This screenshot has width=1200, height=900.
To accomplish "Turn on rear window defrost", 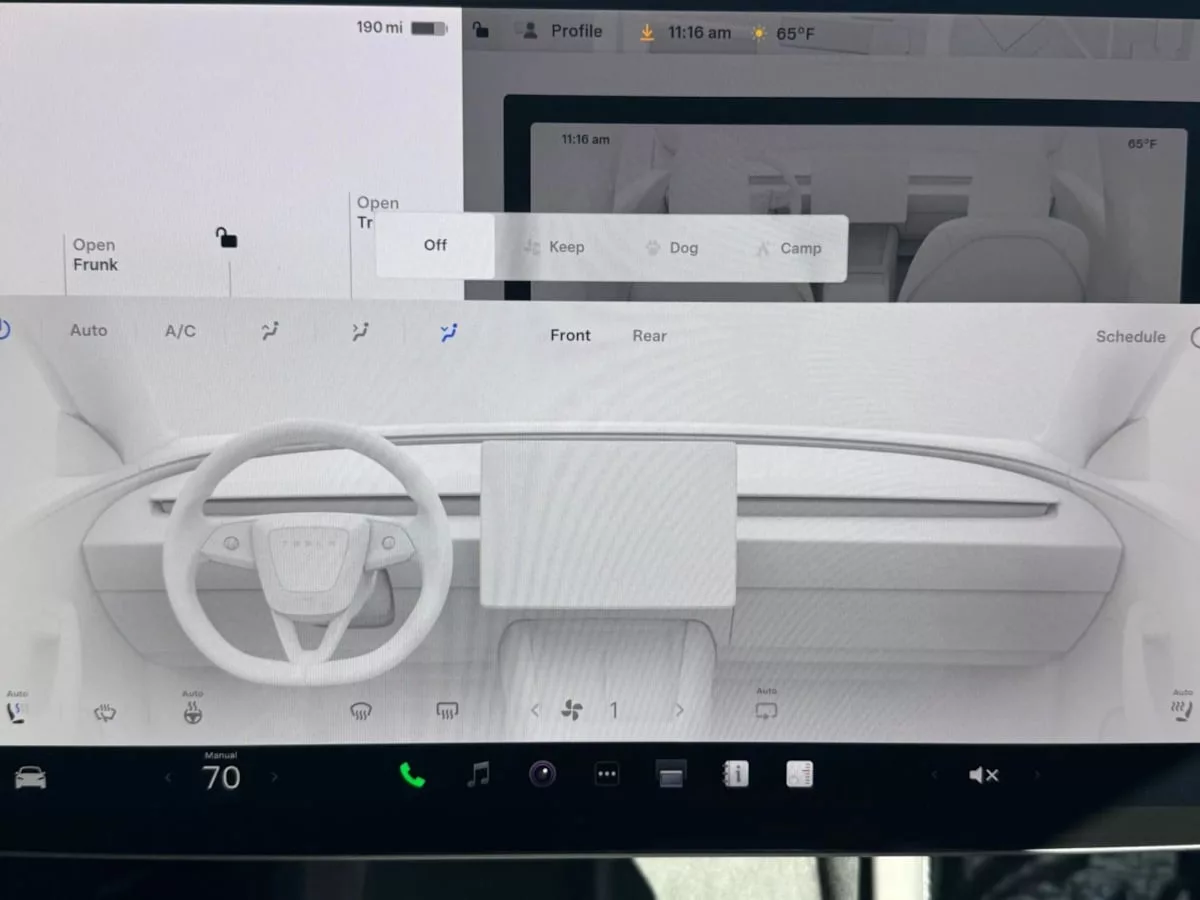I will [447, 711].
